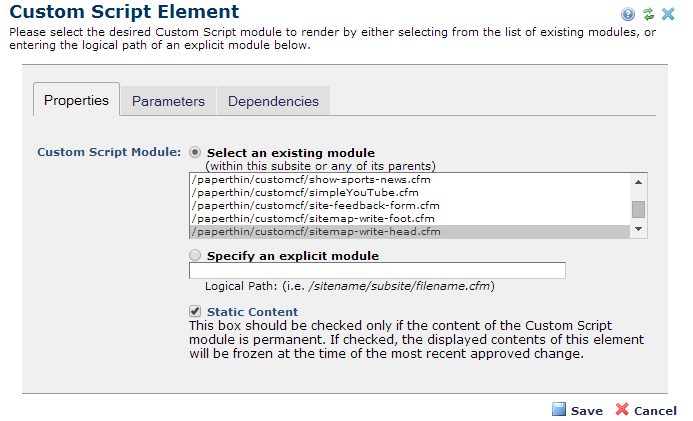Screen dimensions: 693x421
Task: Toggle the Static Content checkbox
Action: [x=195, y=312]
